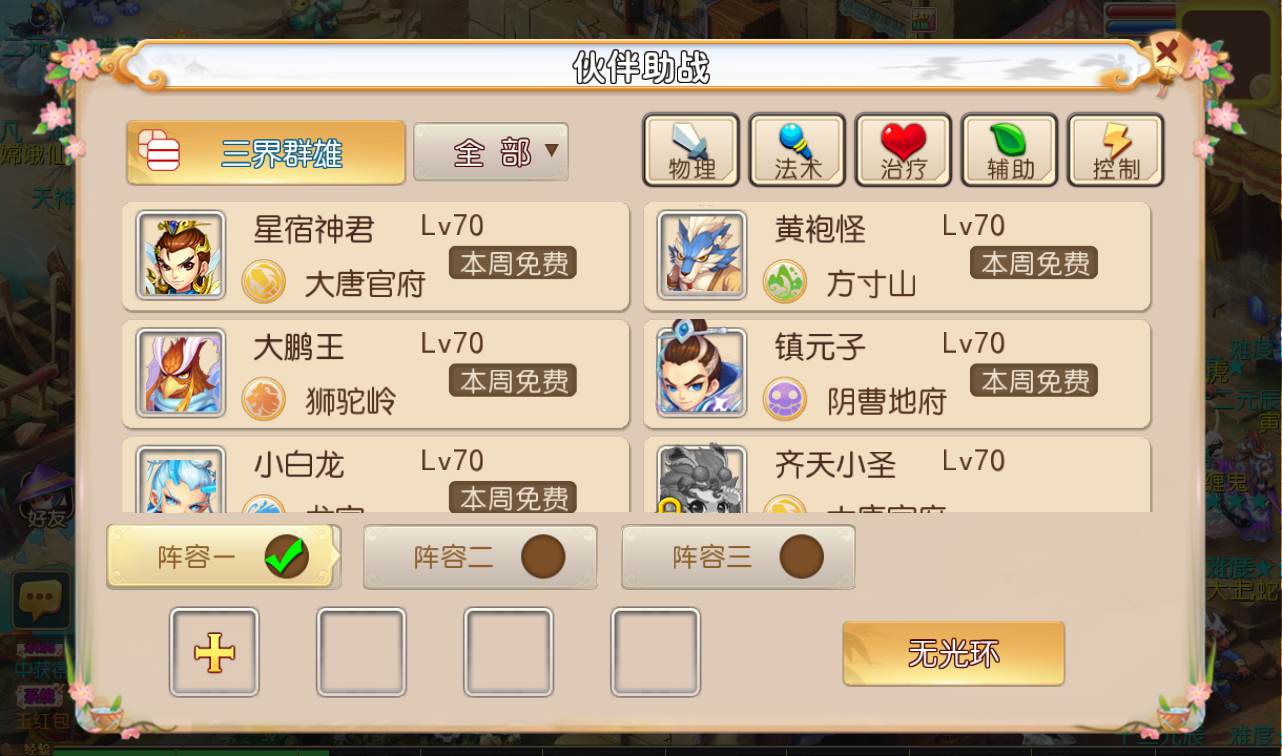Click the 小白龙 partner entry
Image resolution: width=1282 pixels, height=756 pixels.
tap(376, 476)
